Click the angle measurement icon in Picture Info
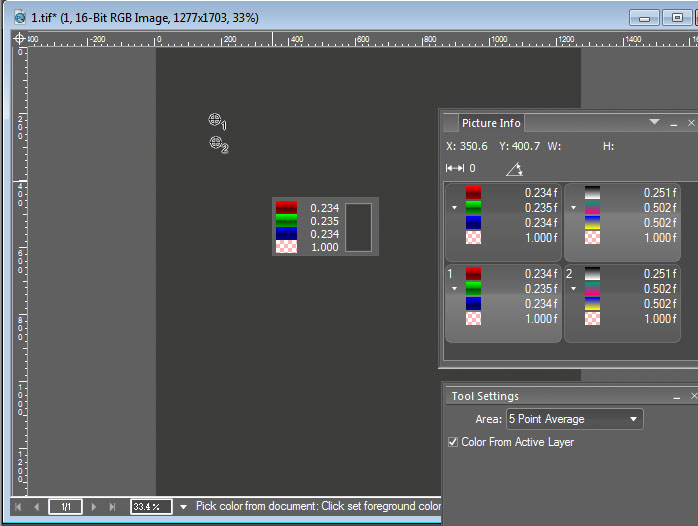698x526 pixels. pos(514,169)
